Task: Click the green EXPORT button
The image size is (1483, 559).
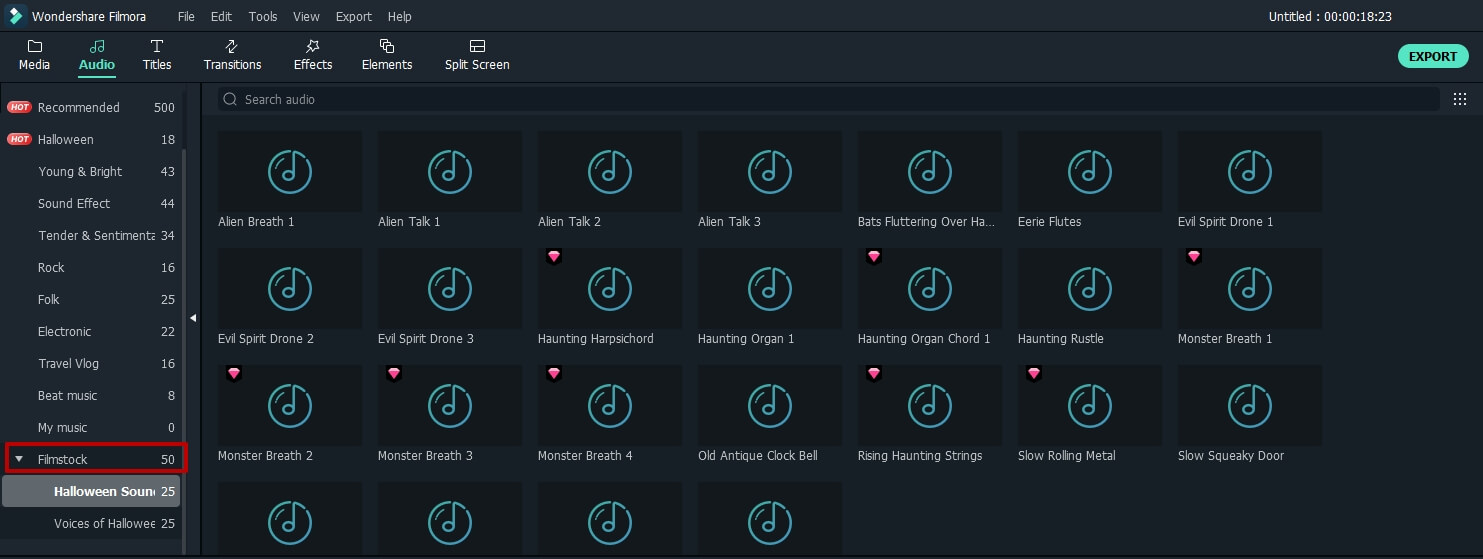Action: (1432, 56)
